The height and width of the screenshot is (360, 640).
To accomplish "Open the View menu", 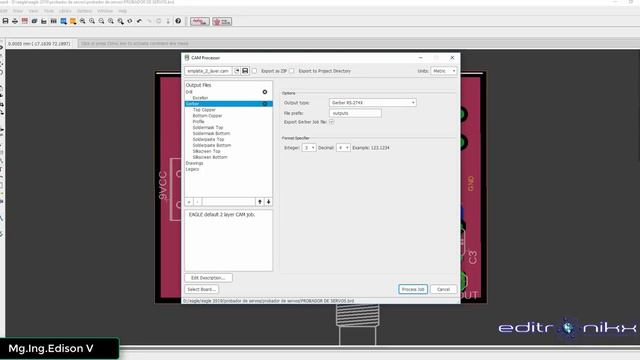I will pyautogui.click(x=33, y=11).
